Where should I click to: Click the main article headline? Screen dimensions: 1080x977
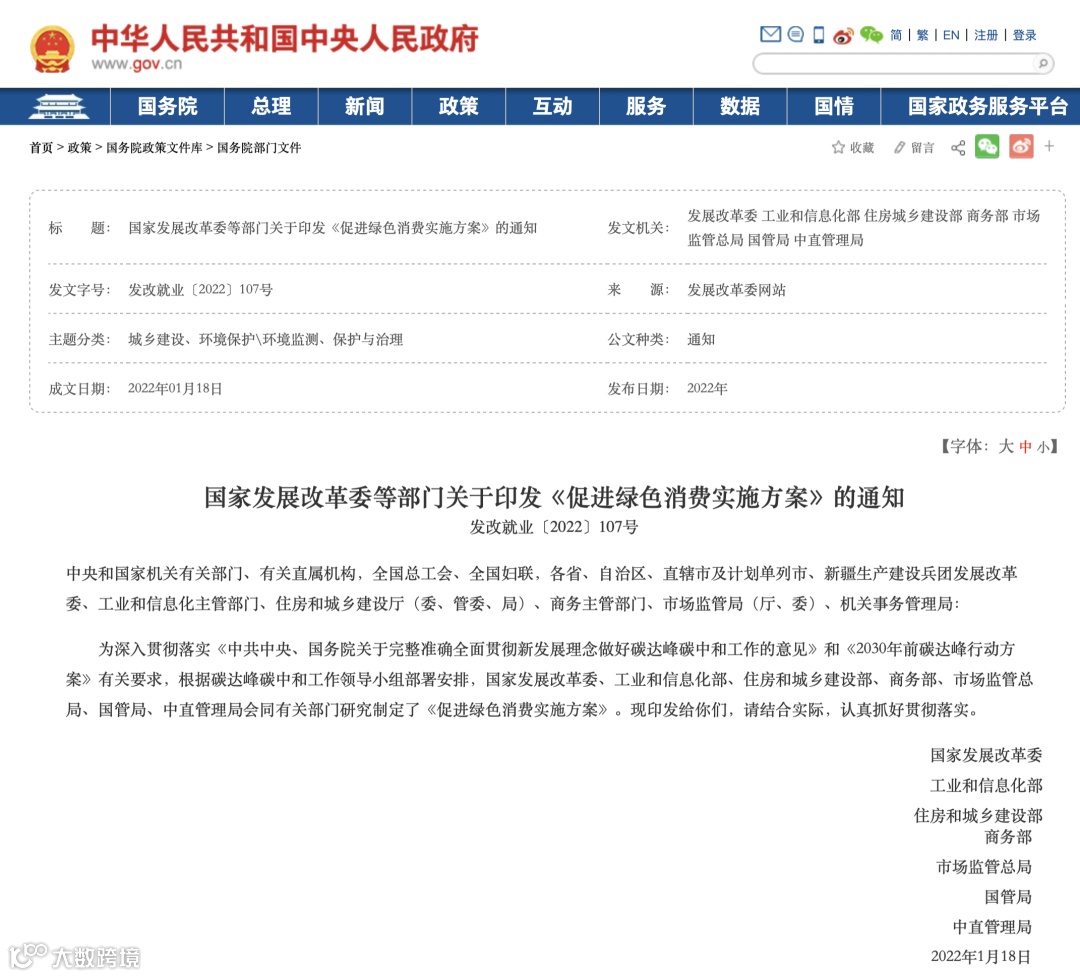[554, 497]
